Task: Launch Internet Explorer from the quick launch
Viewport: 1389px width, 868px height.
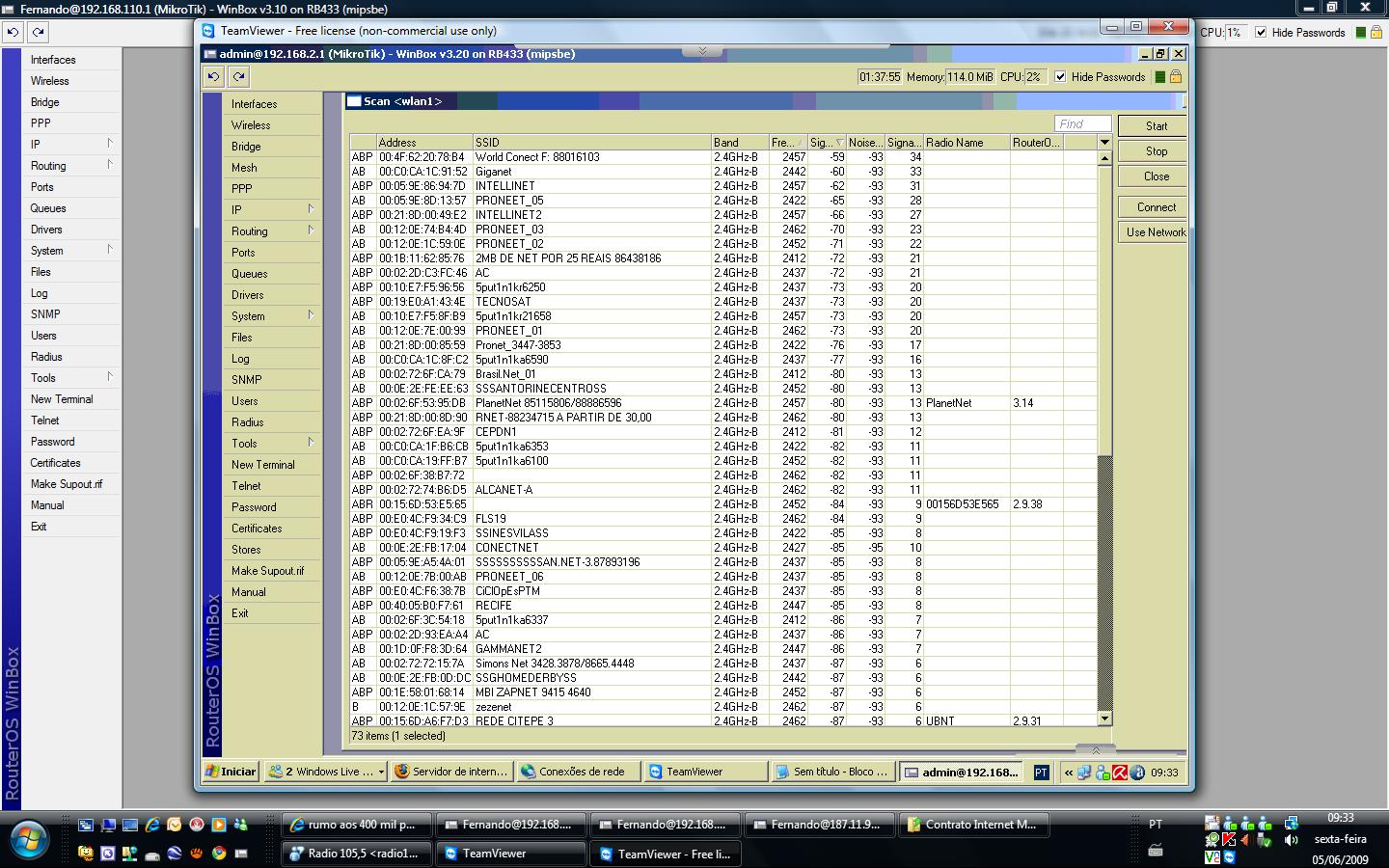Action: 151,825
